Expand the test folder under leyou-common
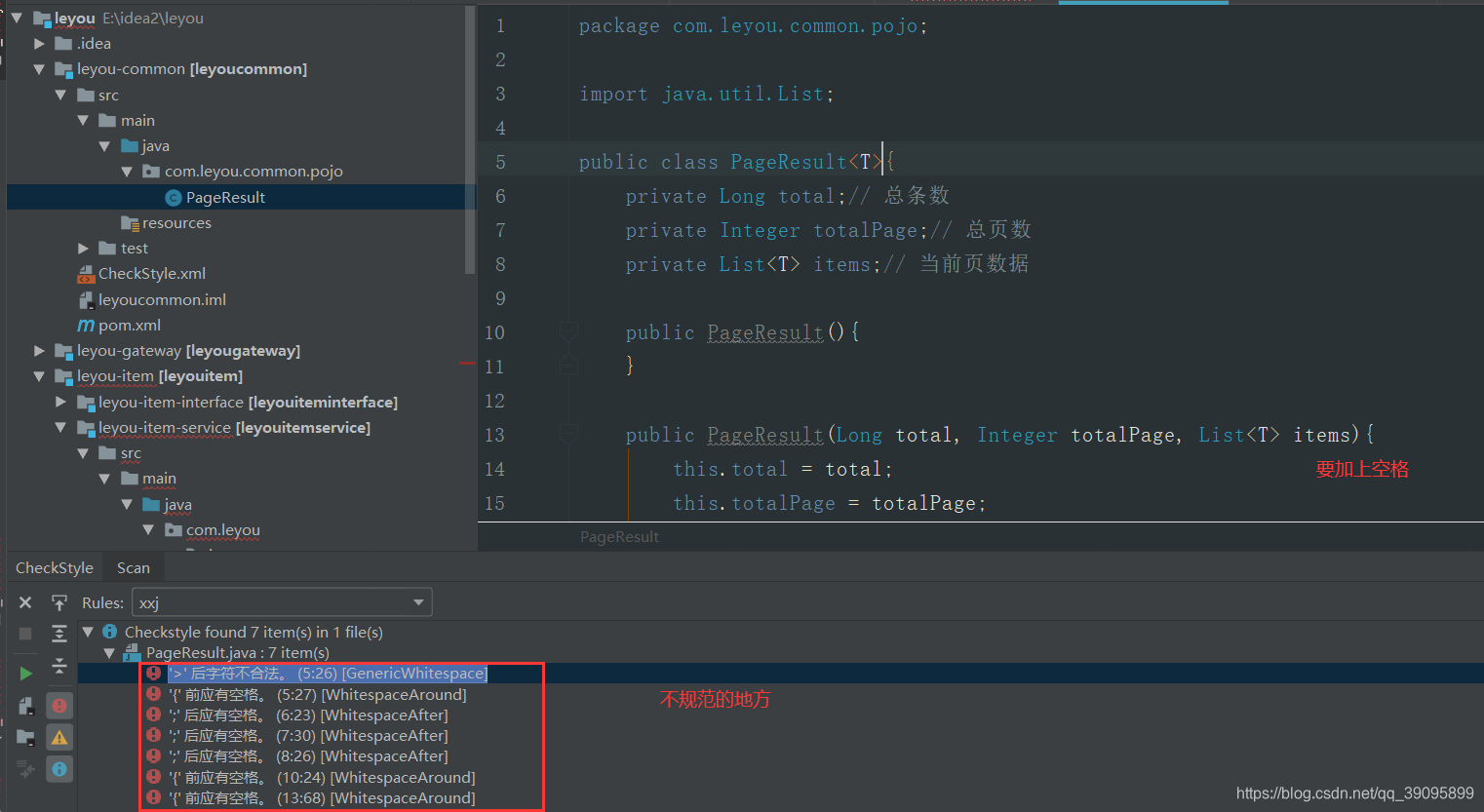The width and height of the screenshot is (1484, 812). (83, 249)
